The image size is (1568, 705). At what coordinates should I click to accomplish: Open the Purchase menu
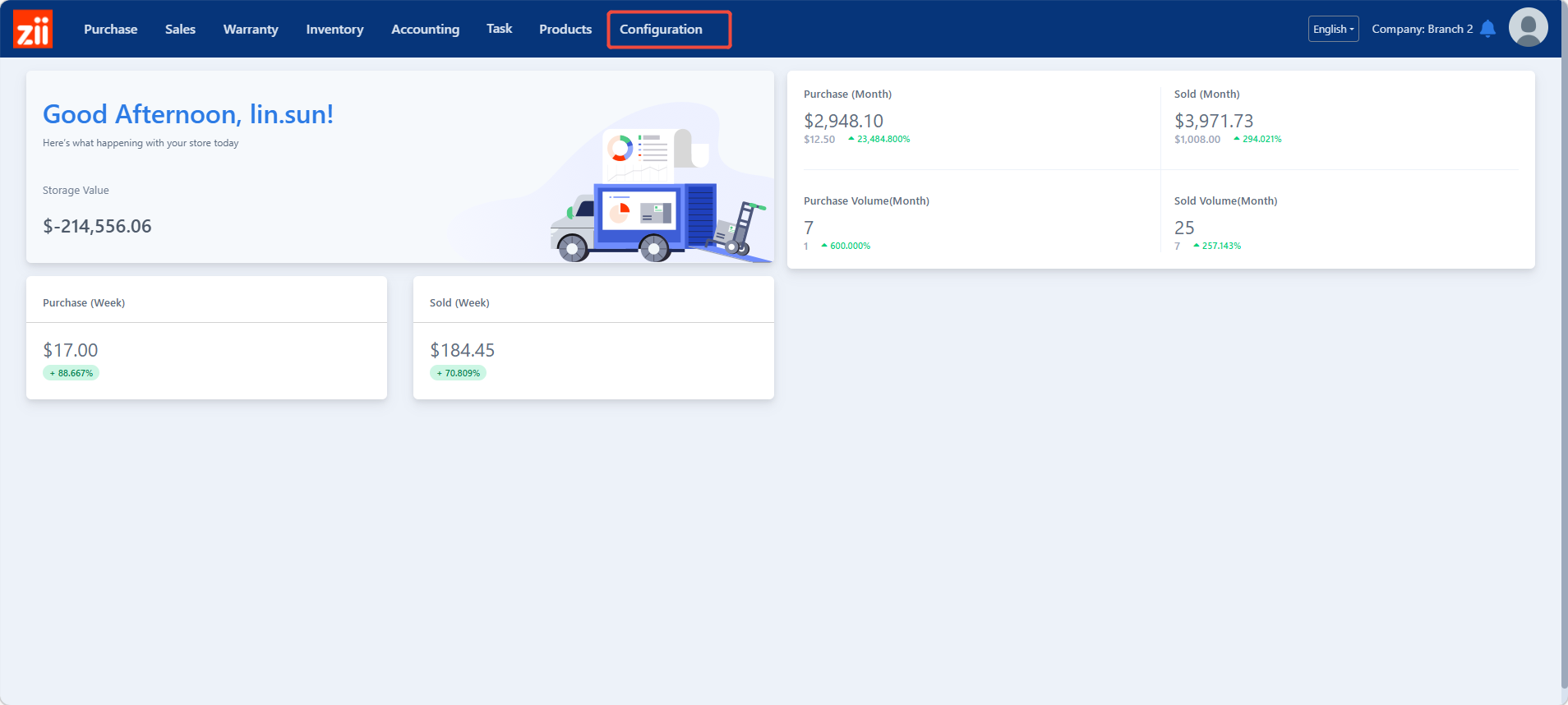click(111, 30)
